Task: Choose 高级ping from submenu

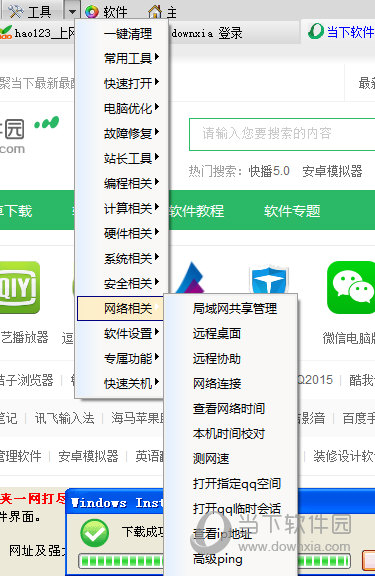Action: [231, 559]
